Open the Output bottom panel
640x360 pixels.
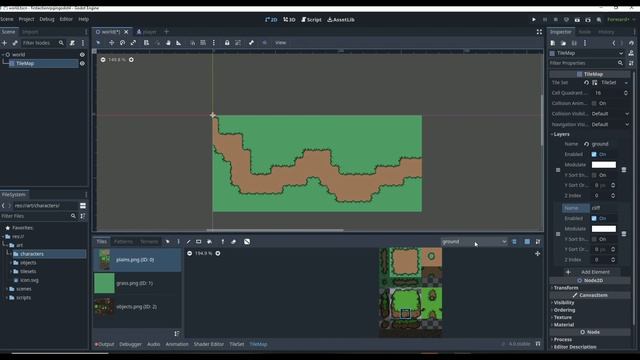click(x=104, y=344)
